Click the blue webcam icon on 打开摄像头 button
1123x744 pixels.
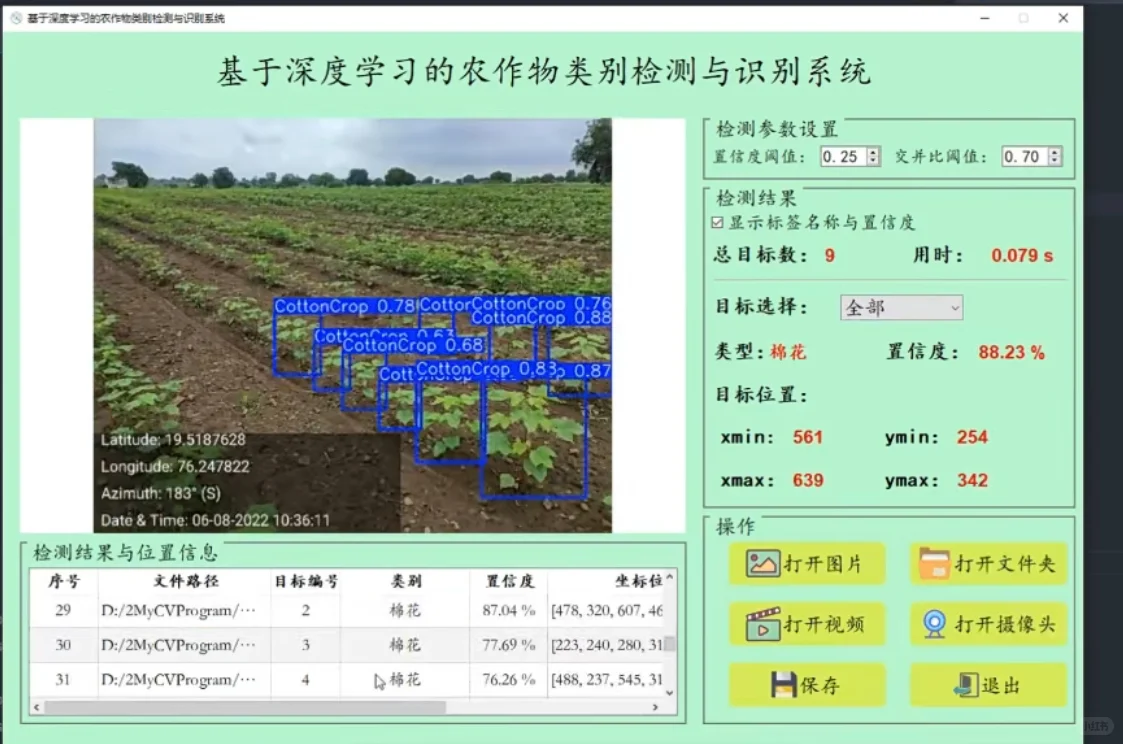tap(936, 624)
